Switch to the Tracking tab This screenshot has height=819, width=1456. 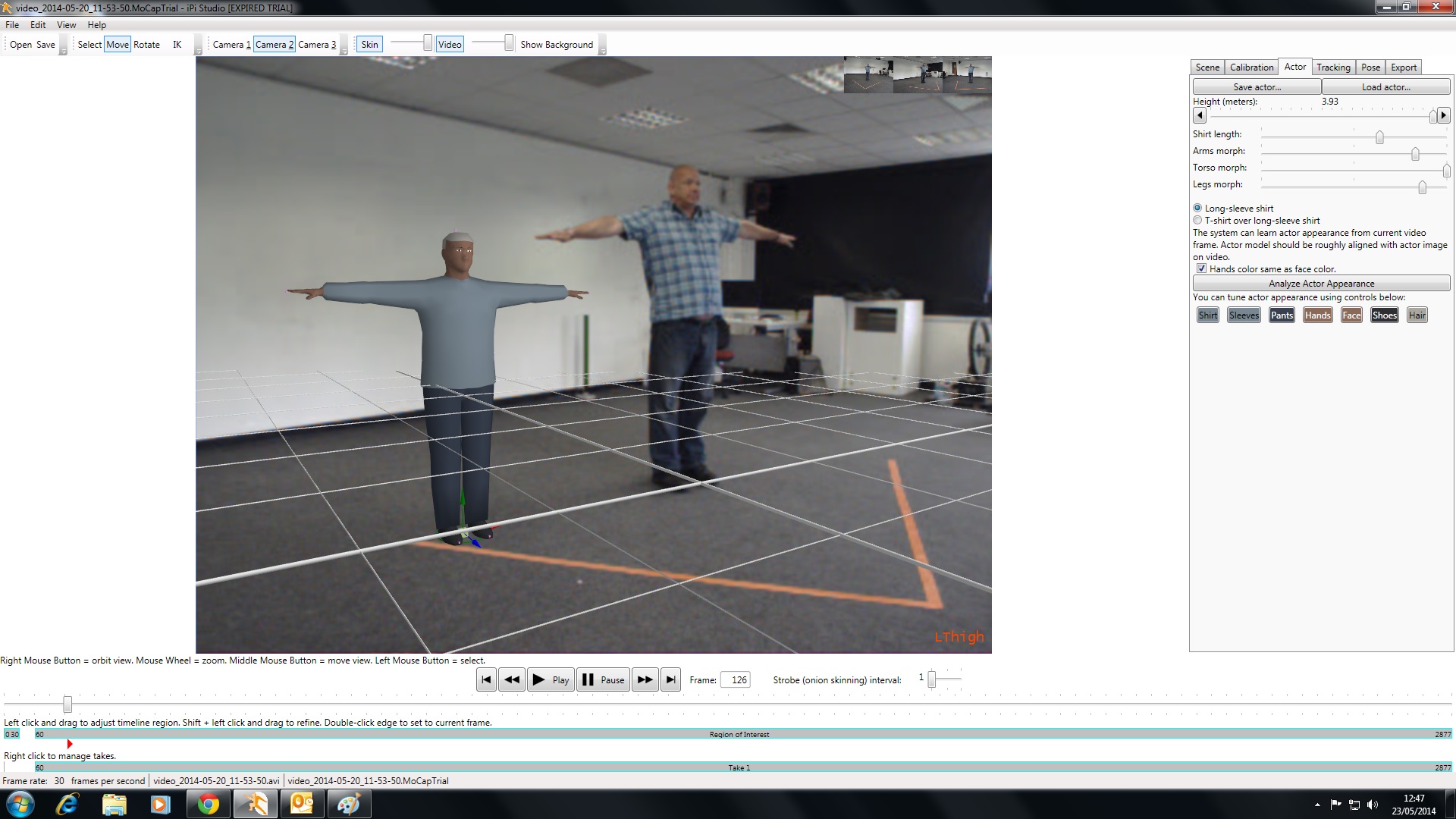1333,67
